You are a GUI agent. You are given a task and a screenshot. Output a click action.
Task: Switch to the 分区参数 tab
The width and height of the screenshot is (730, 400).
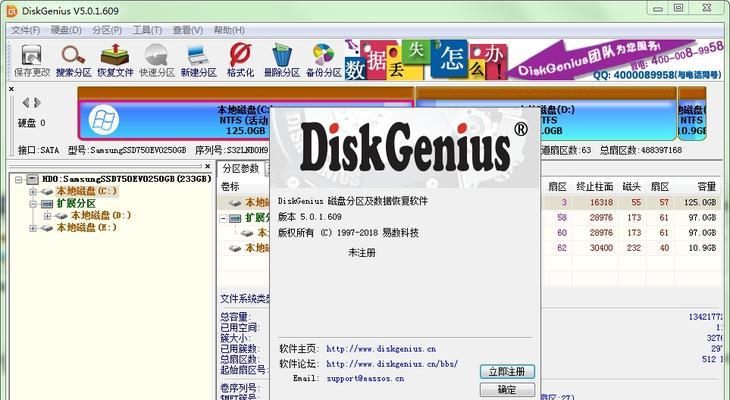(x=241, y=168)
